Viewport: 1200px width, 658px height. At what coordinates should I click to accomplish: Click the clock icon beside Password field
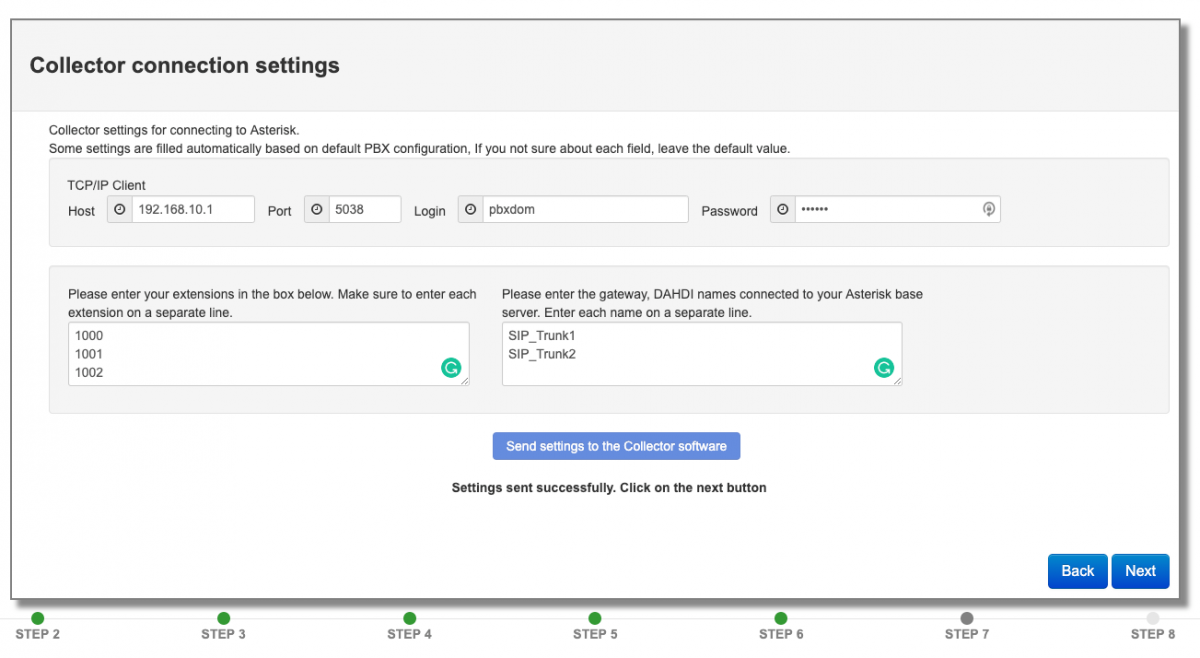pos(783,210)
